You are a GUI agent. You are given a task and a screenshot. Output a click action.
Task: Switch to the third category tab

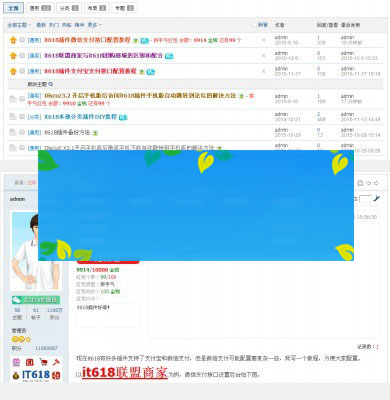69,8
